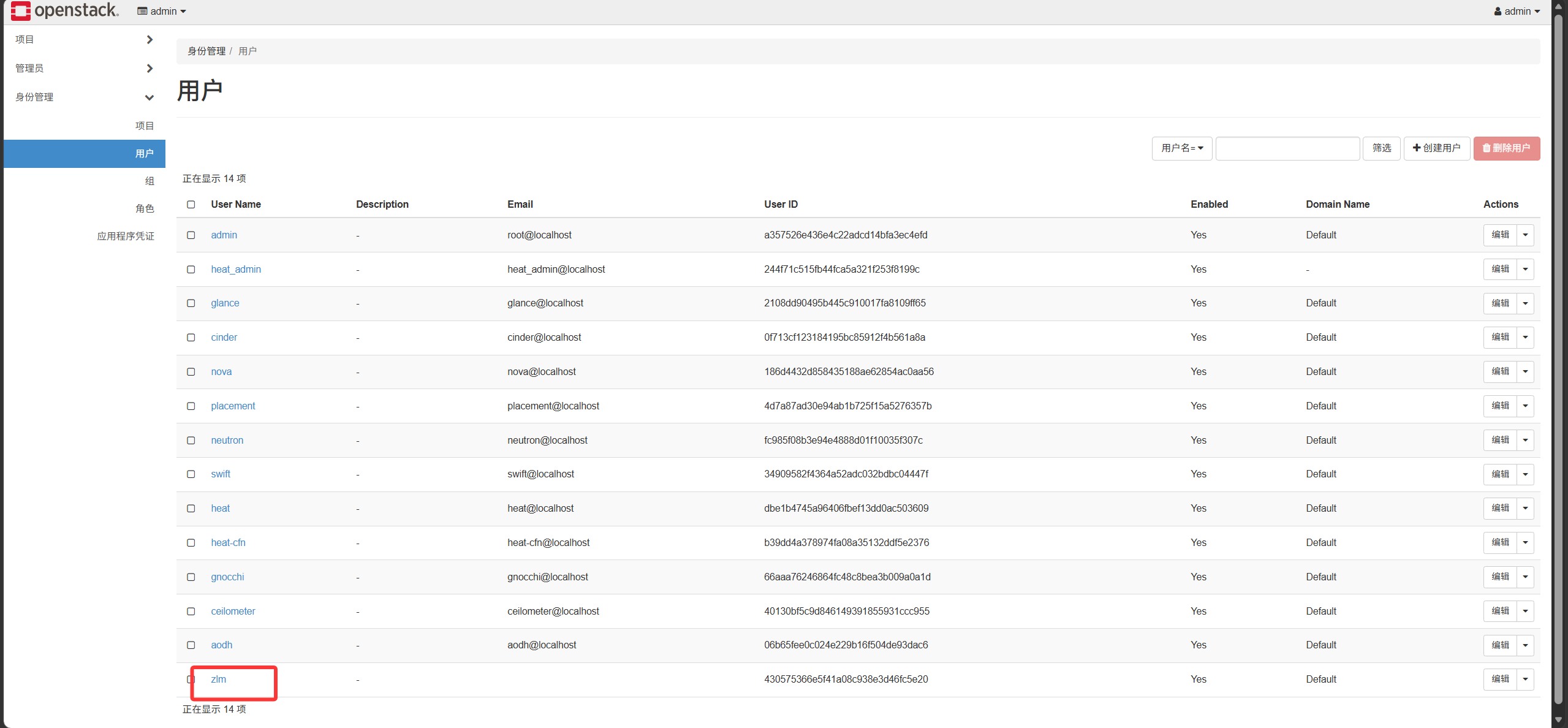Open the admin user menu at top right

(x=1517, y=11)
